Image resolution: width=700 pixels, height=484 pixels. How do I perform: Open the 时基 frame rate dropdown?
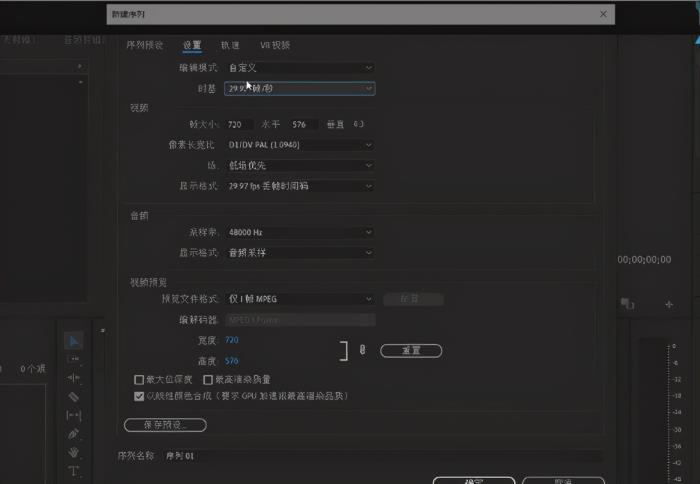(299, 89)
